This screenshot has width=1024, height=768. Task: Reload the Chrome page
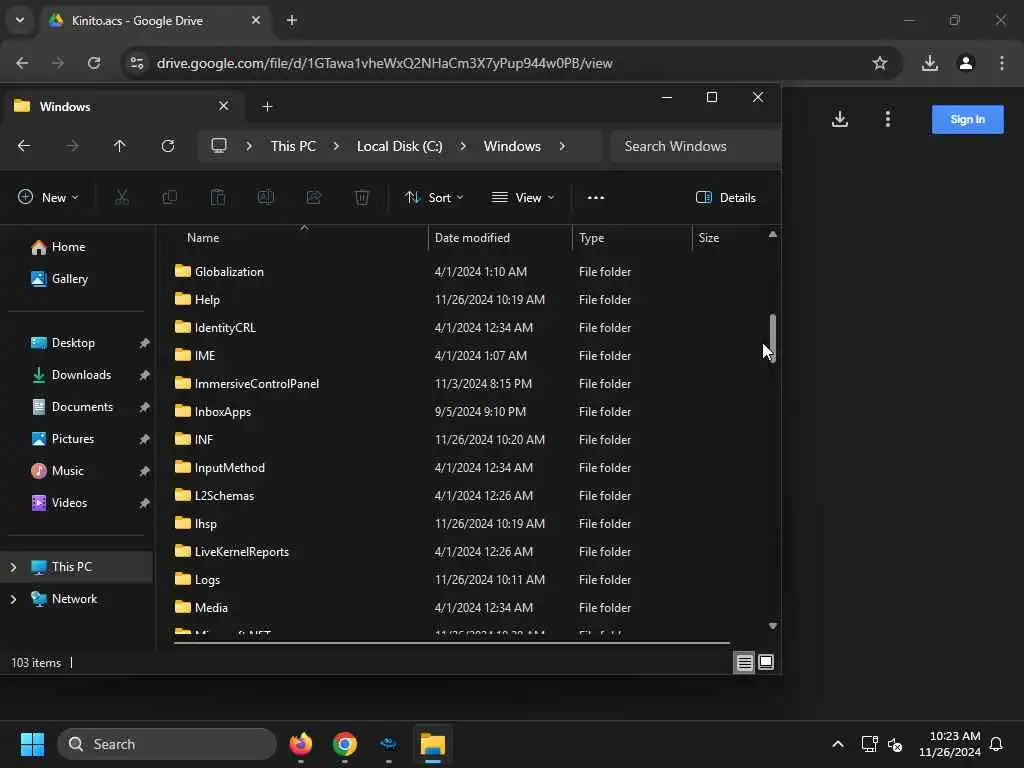pyautogui.click(x=94, y=63)
